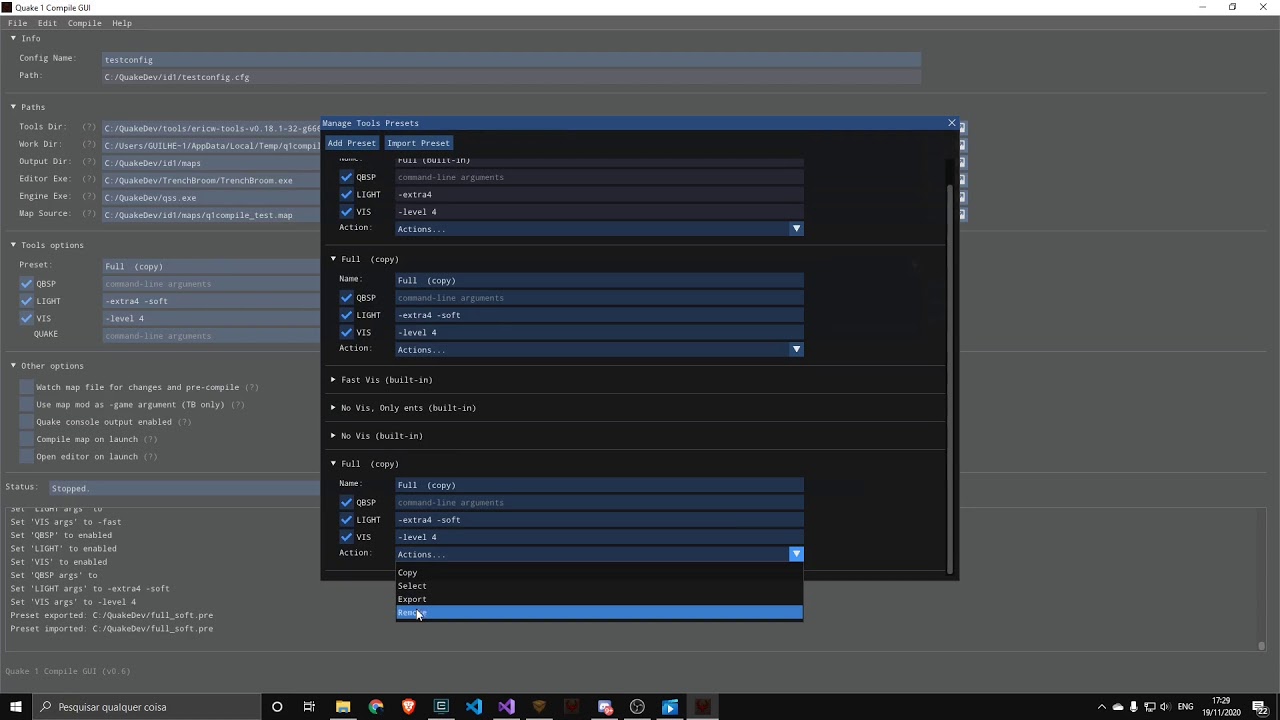Image resolution: width=1280 pixels, height=720 pixels.
Task: Open Windows Start menu
Action: pyautogui.click(x=15, y=707)
